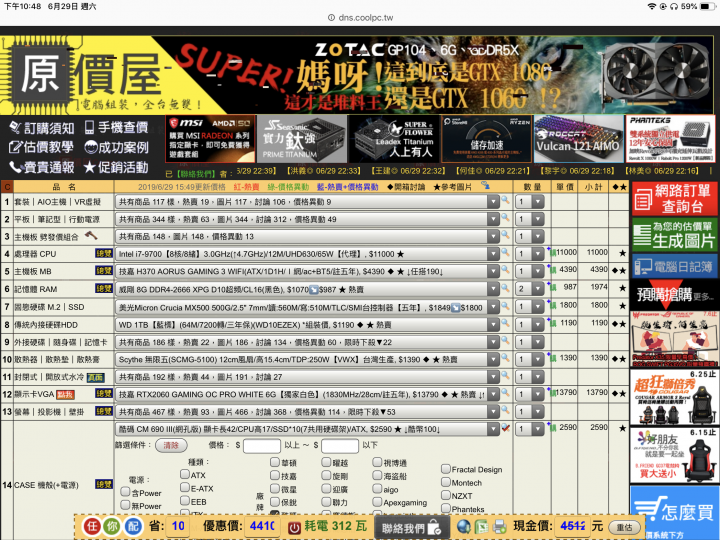The image size is (720, 540).
Task: Click the diamond-star marker on the 主機板 MB row
Action: pyautogui.click(x=619, y=270)
